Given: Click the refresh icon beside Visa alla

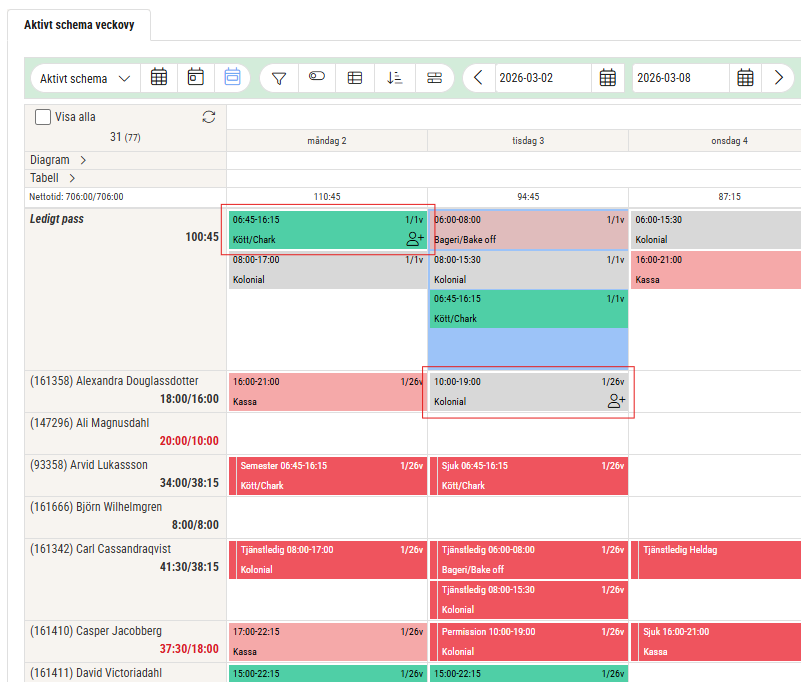Looking at the screenshot, I should [x=208, y=117].
